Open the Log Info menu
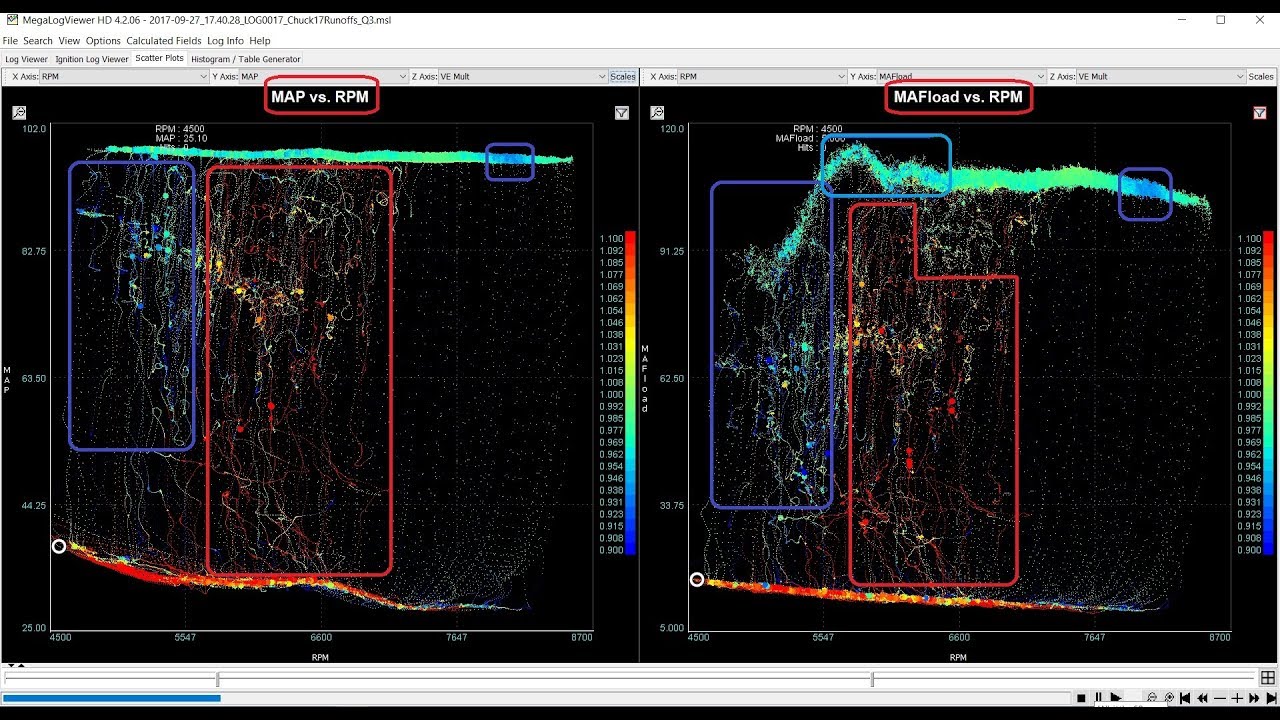The image size is (1280, 720). click(x=225, y=41)
